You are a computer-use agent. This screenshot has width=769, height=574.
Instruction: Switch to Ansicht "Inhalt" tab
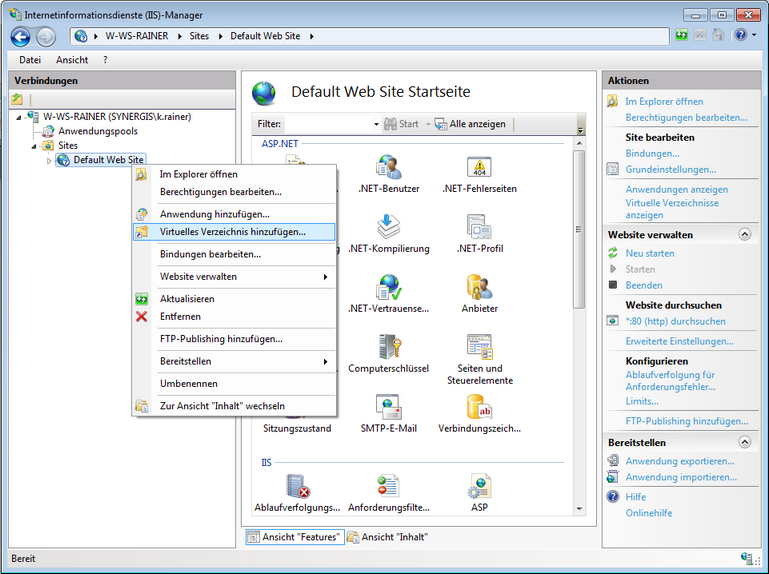click(387, 537)
